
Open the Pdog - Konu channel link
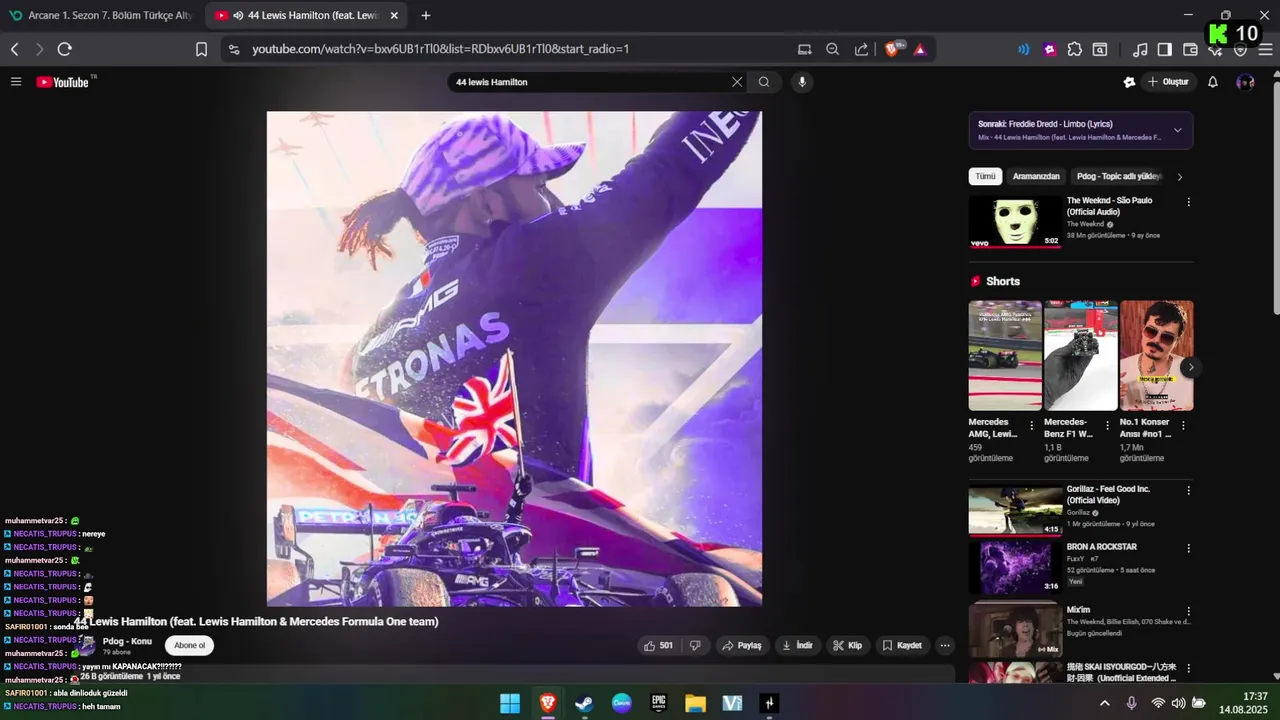point(127,641)
